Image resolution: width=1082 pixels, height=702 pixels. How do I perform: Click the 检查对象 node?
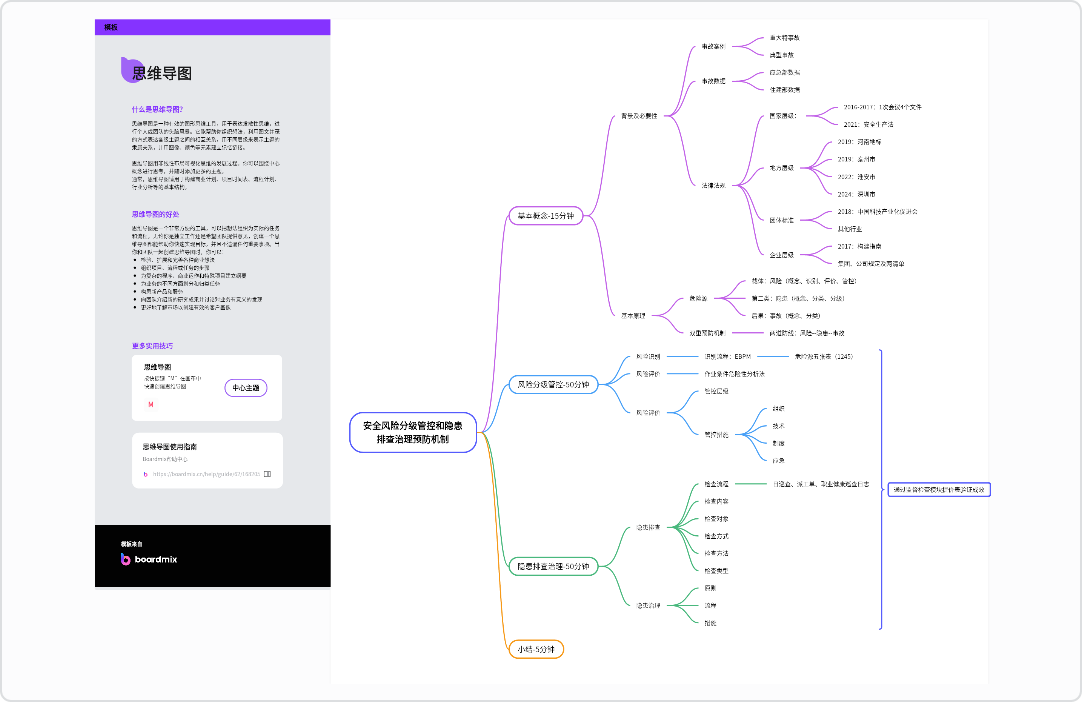(x=716, y=518)
